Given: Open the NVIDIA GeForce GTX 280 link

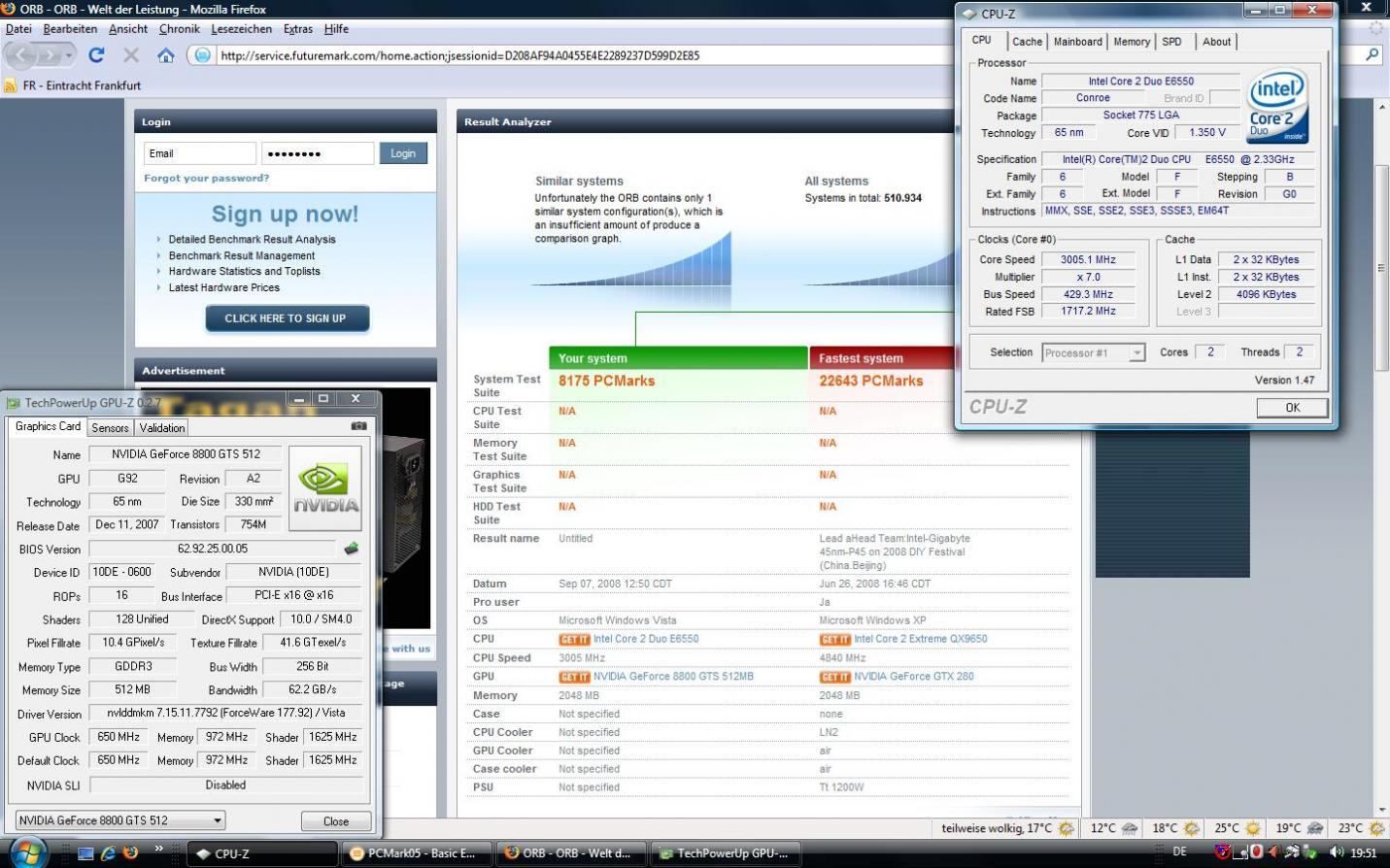Looking at the screenshot, I should coord(914,677).
